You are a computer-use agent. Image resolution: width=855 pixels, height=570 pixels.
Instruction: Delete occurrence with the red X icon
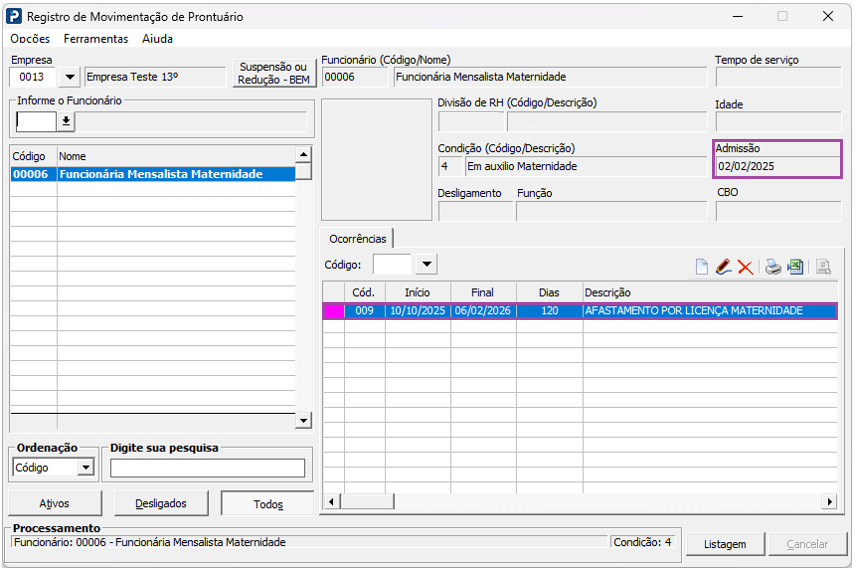tap(745, 267)
